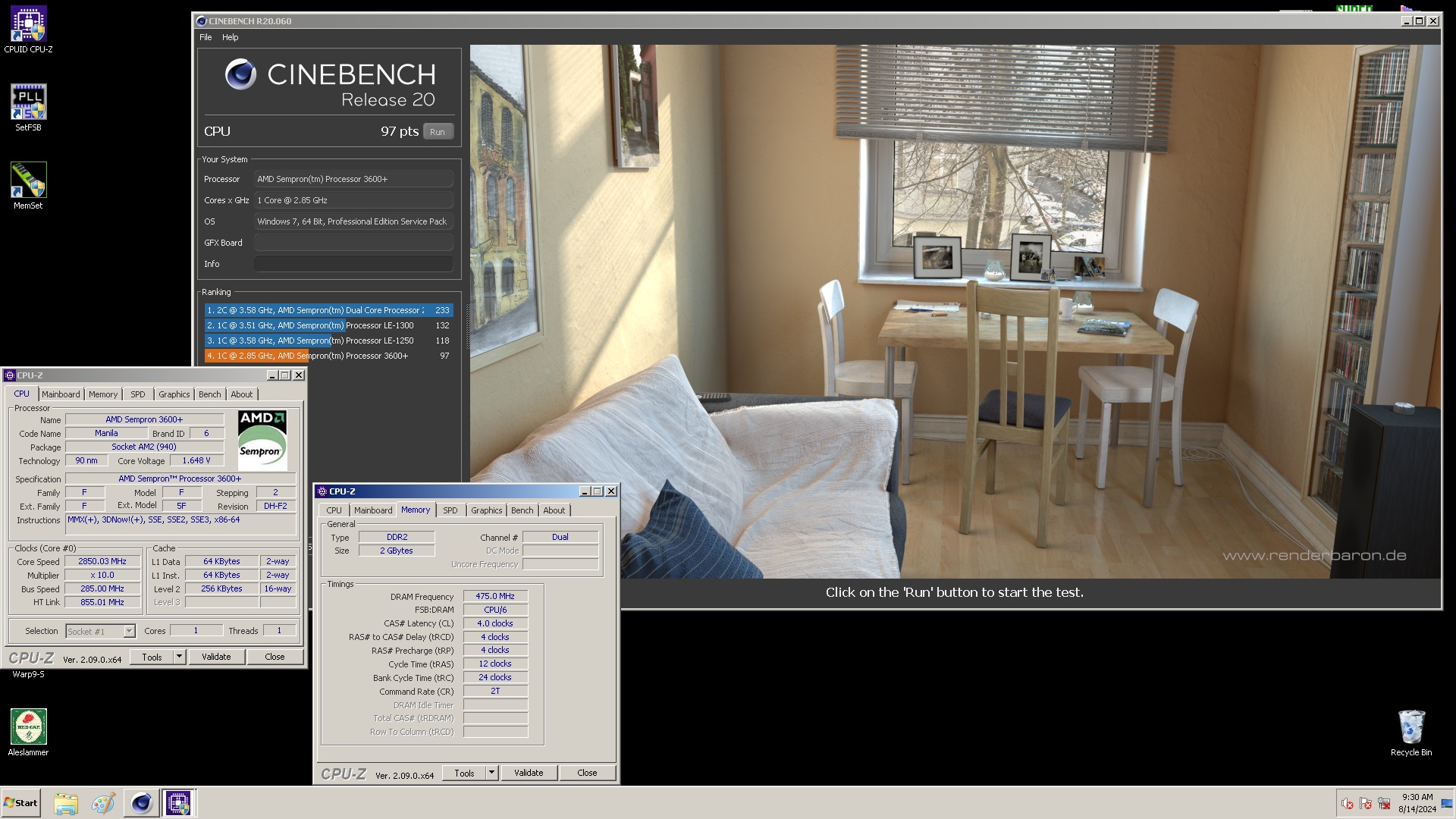Click the HT Link 855.01 MHz value

102,602
